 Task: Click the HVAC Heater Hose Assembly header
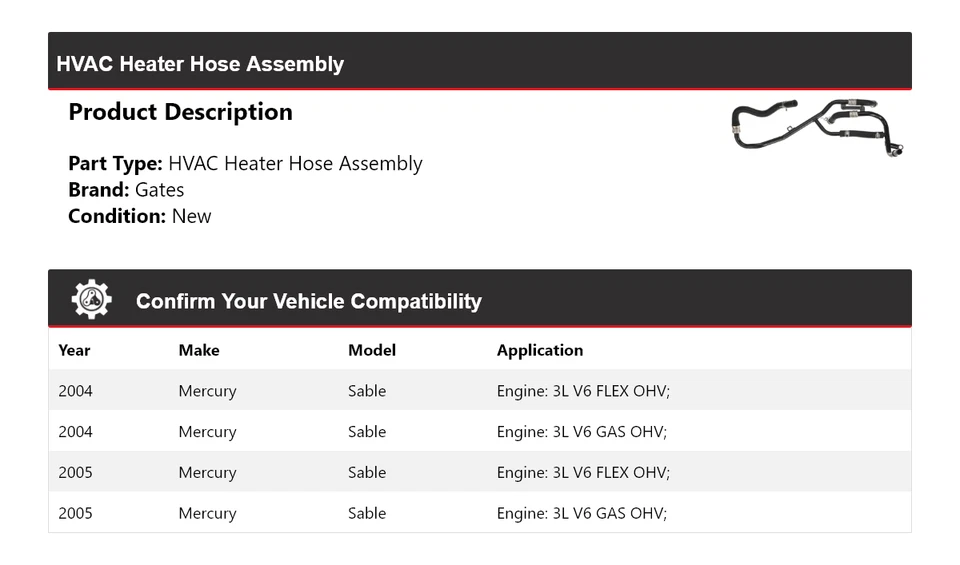200,64
